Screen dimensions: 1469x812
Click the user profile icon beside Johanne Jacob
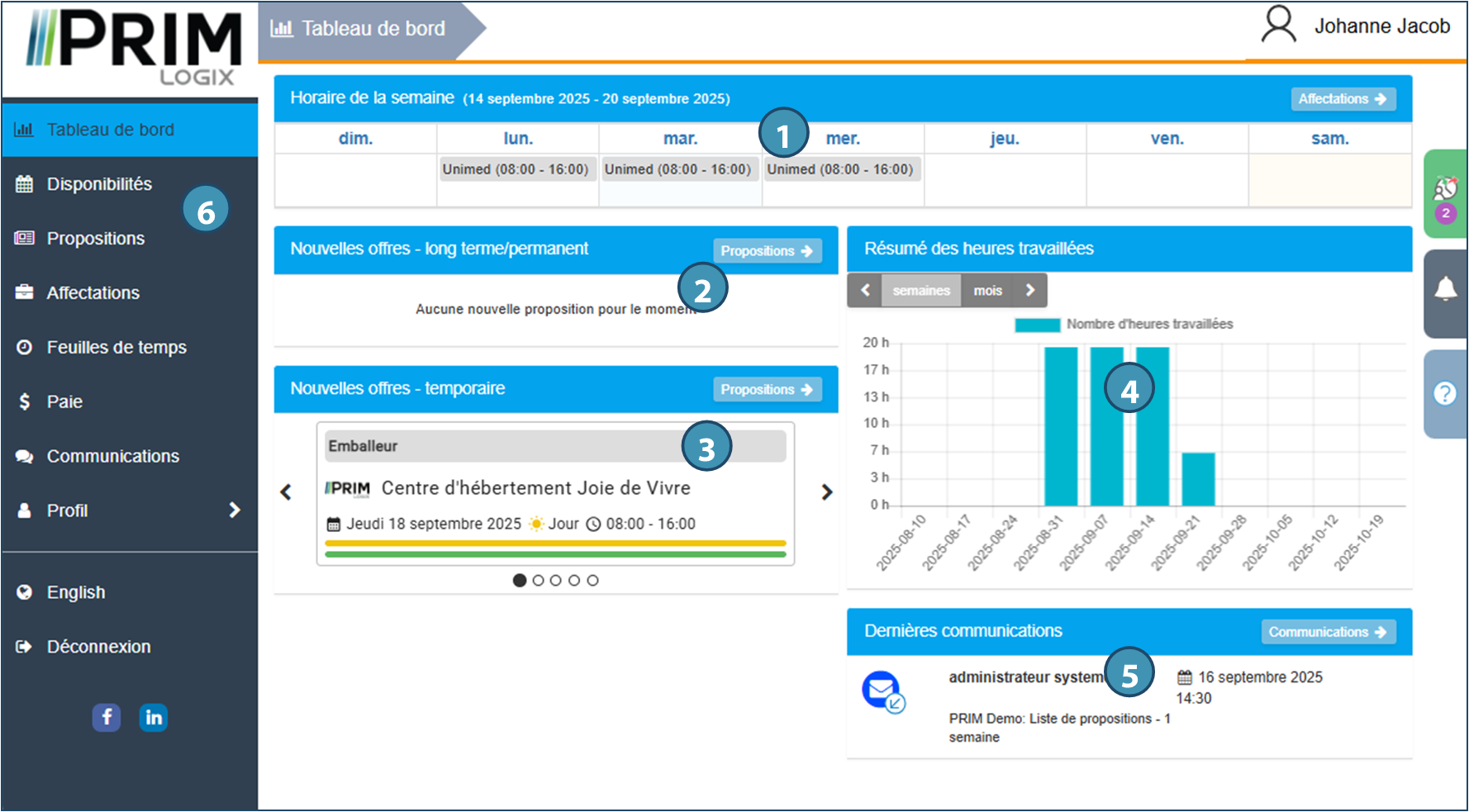(x=1278, y=26)
